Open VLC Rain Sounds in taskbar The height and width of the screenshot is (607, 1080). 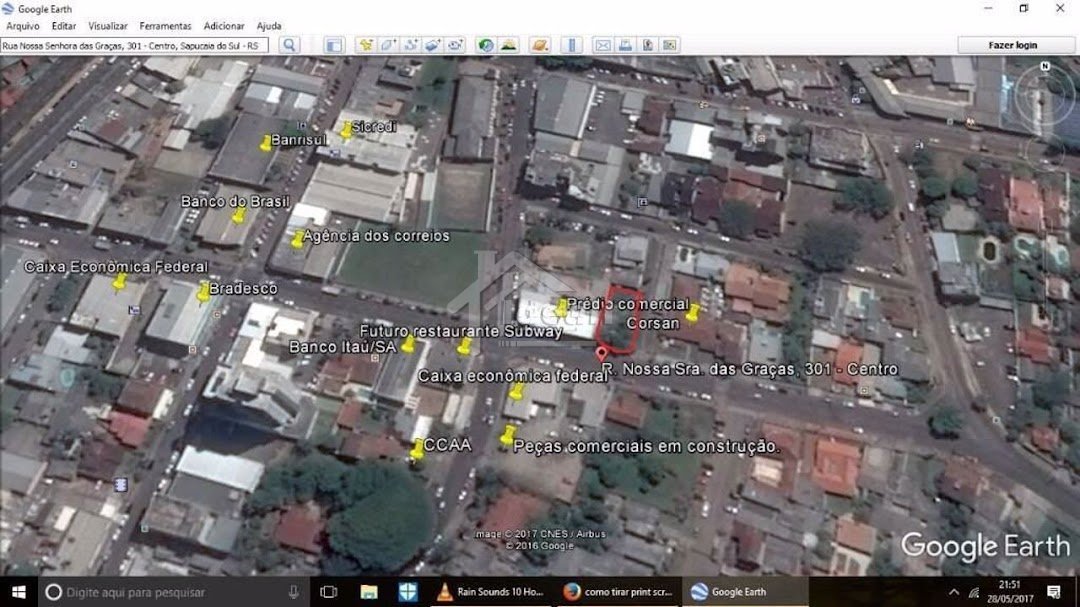coord(492,592)
